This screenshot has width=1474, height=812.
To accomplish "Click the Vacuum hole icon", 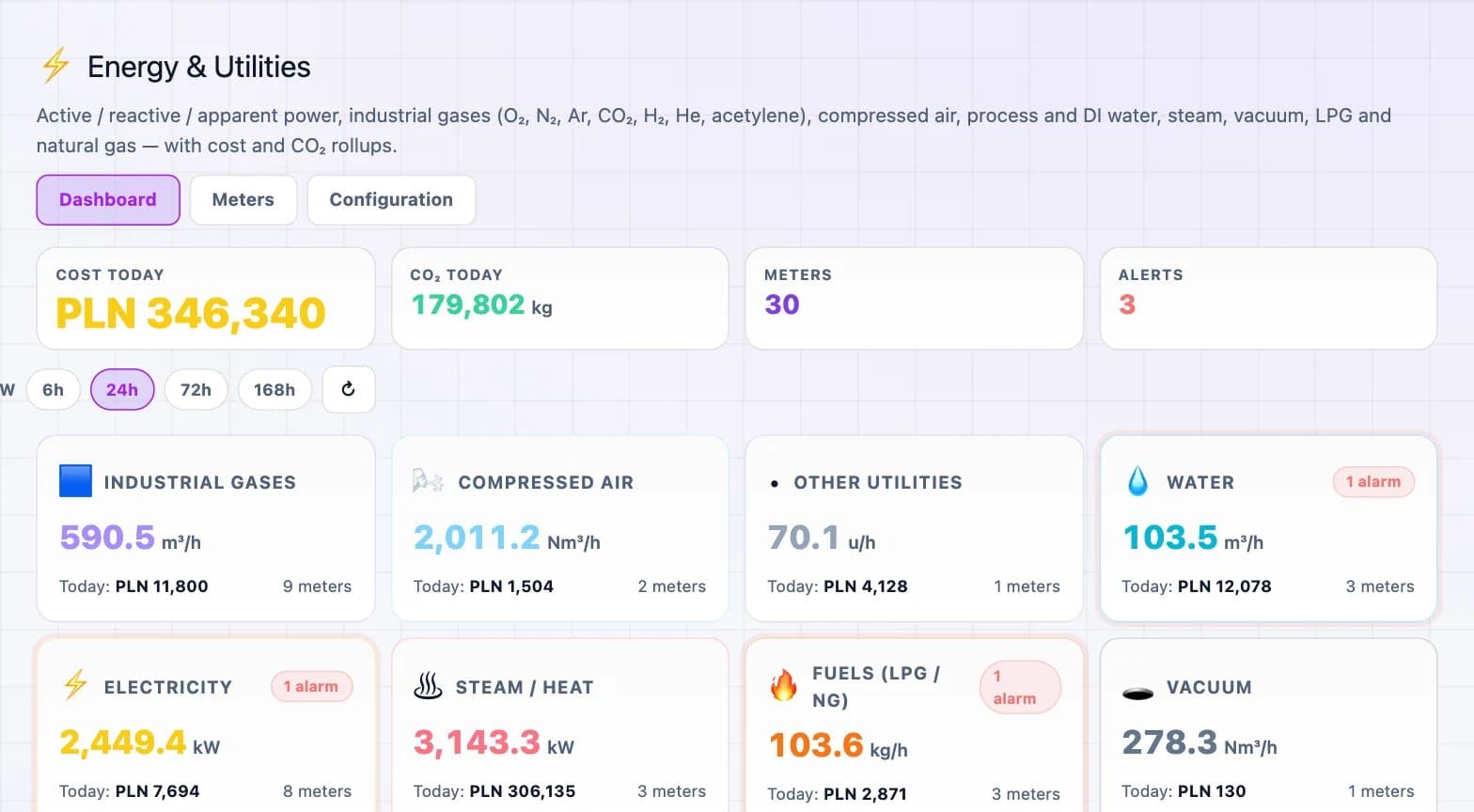I will [1138, 694].
